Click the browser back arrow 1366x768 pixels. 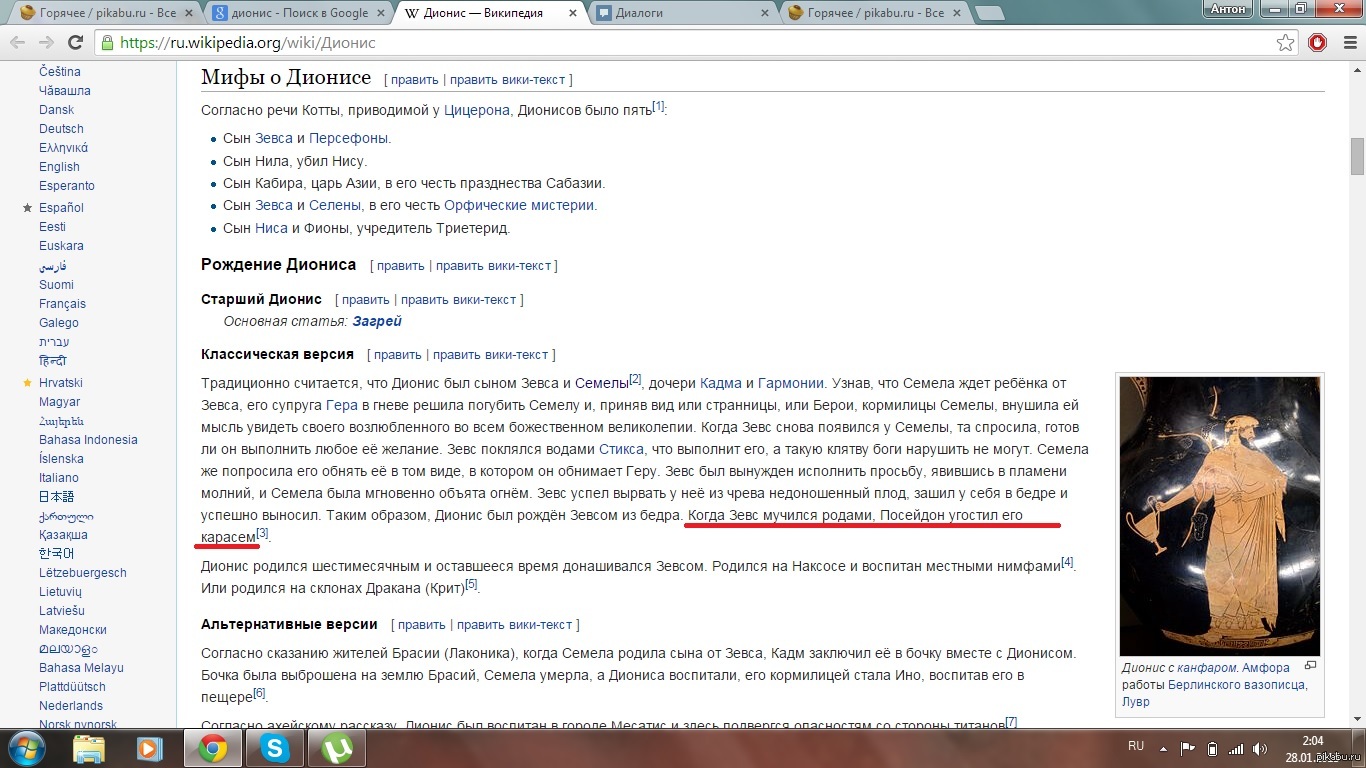(x=18, y=43)
